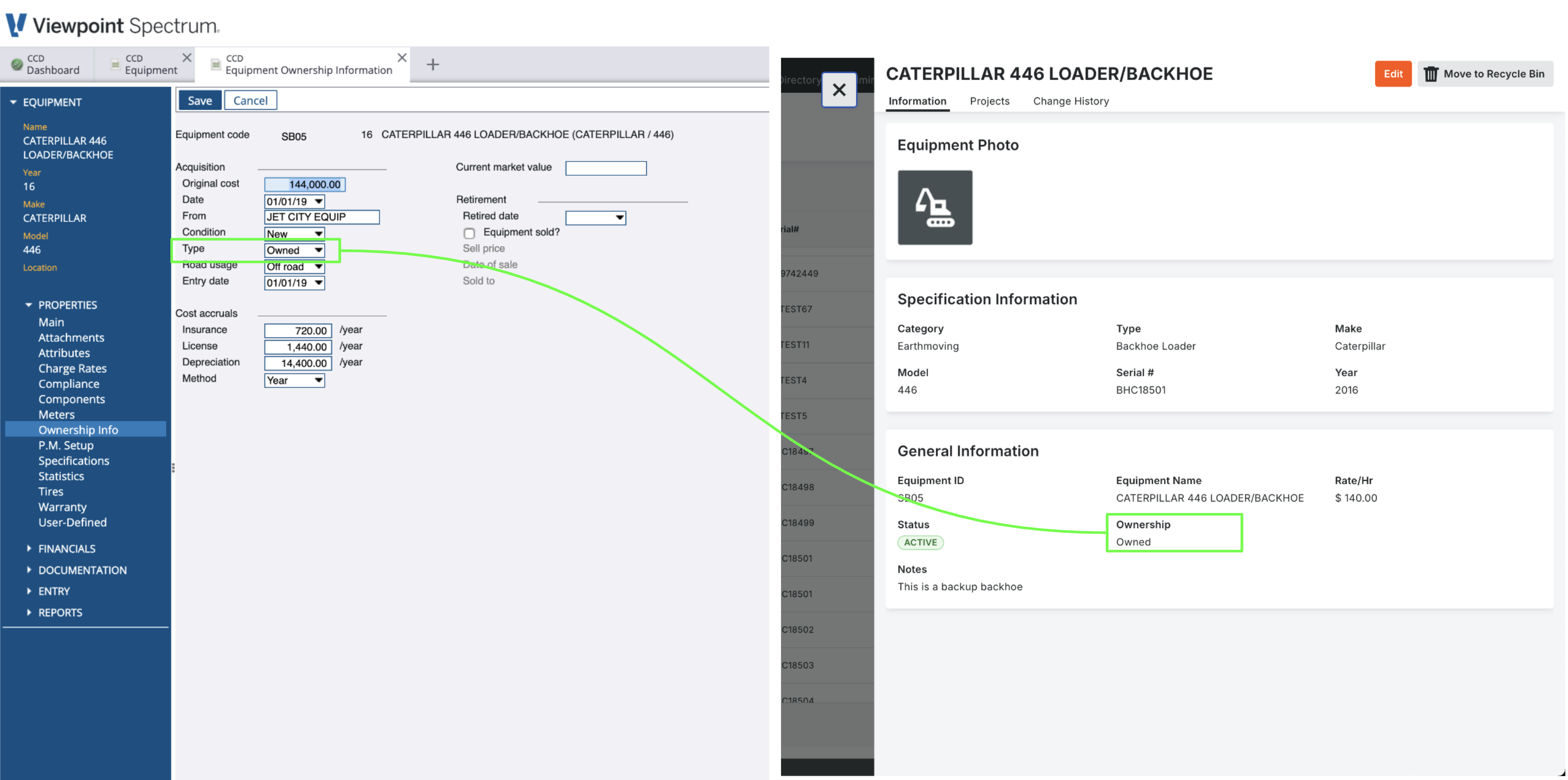Click the From field JET CITY EQUIP
1568x780 pixels.
(x=321, y=217)
